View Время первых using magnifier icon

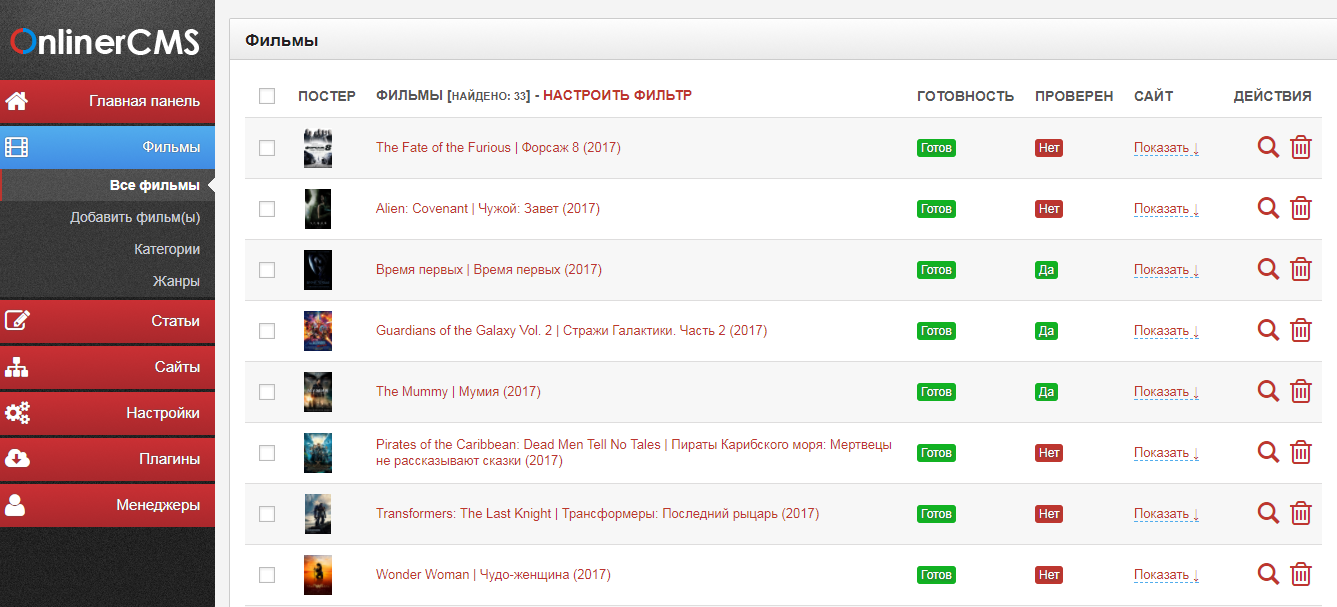tap(1268, 270)
